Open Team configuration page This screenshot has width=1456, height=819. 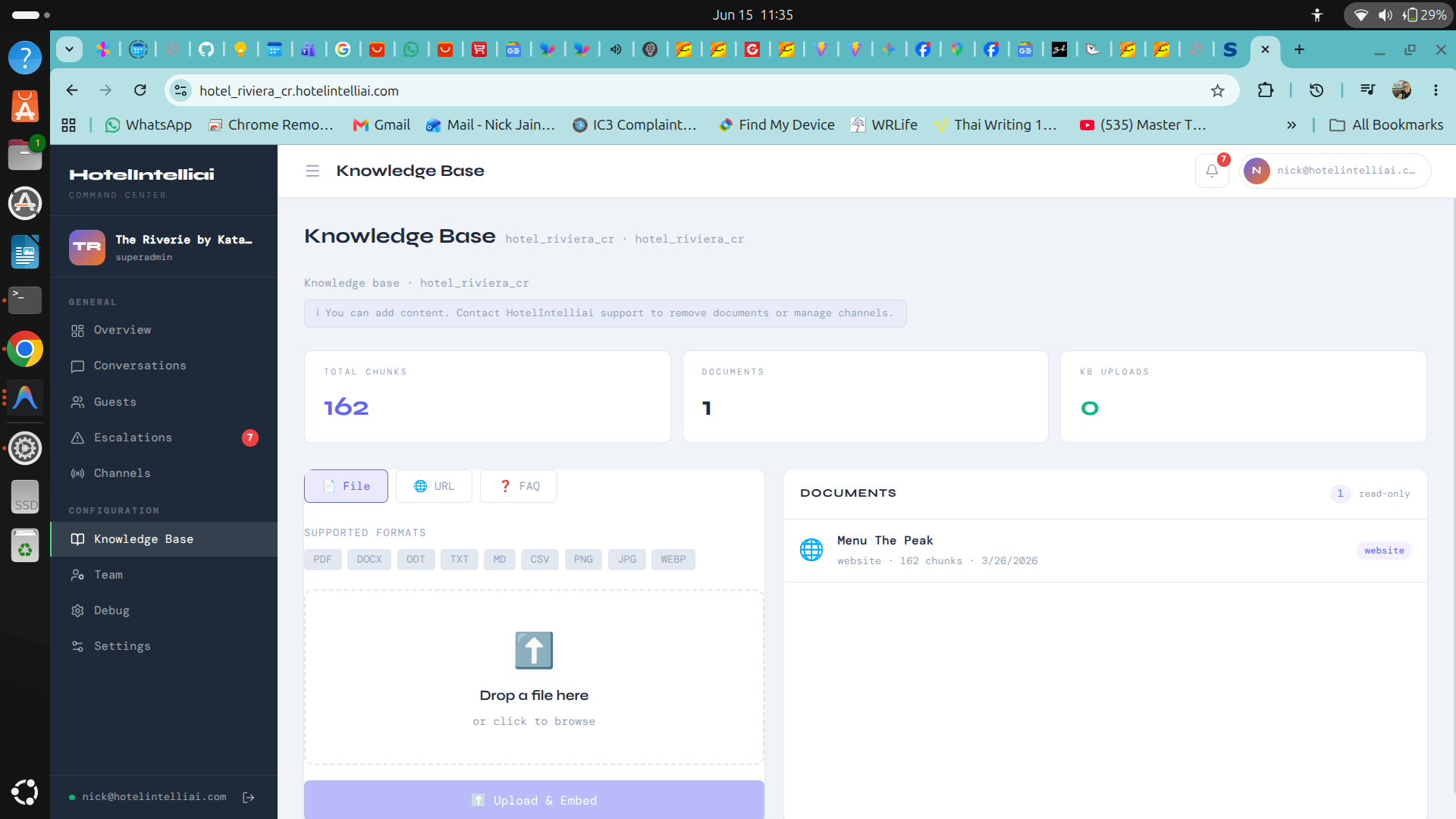(x=164, y=575)
